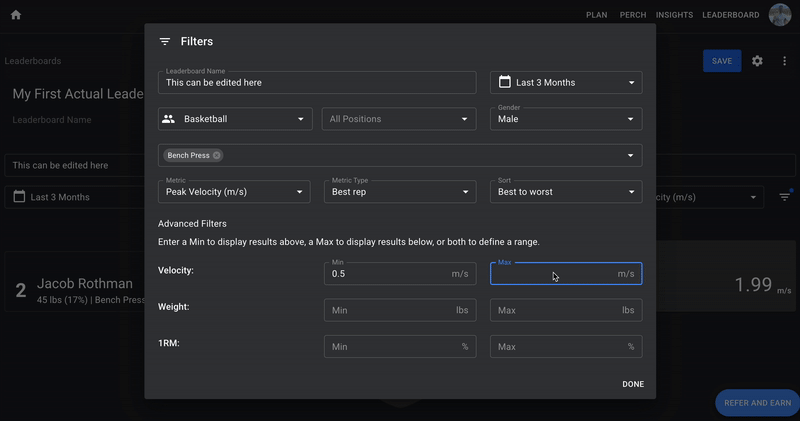
Task: Open the user profile avatar
Action: [x=780, y=15]
